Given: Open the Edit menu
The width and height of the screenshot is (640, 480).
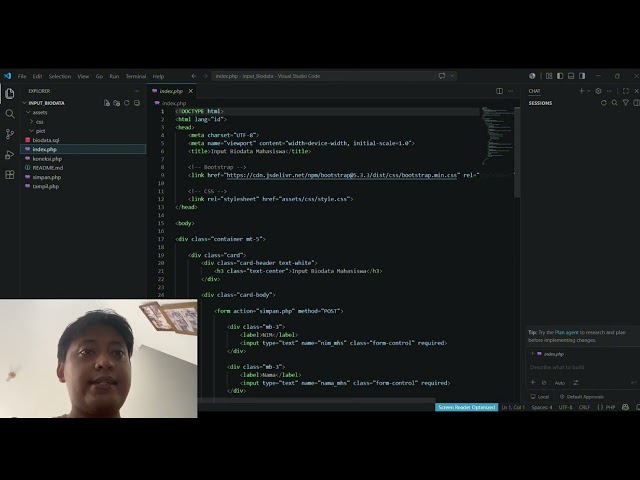Looking at the screenshot, I should 38,76.
